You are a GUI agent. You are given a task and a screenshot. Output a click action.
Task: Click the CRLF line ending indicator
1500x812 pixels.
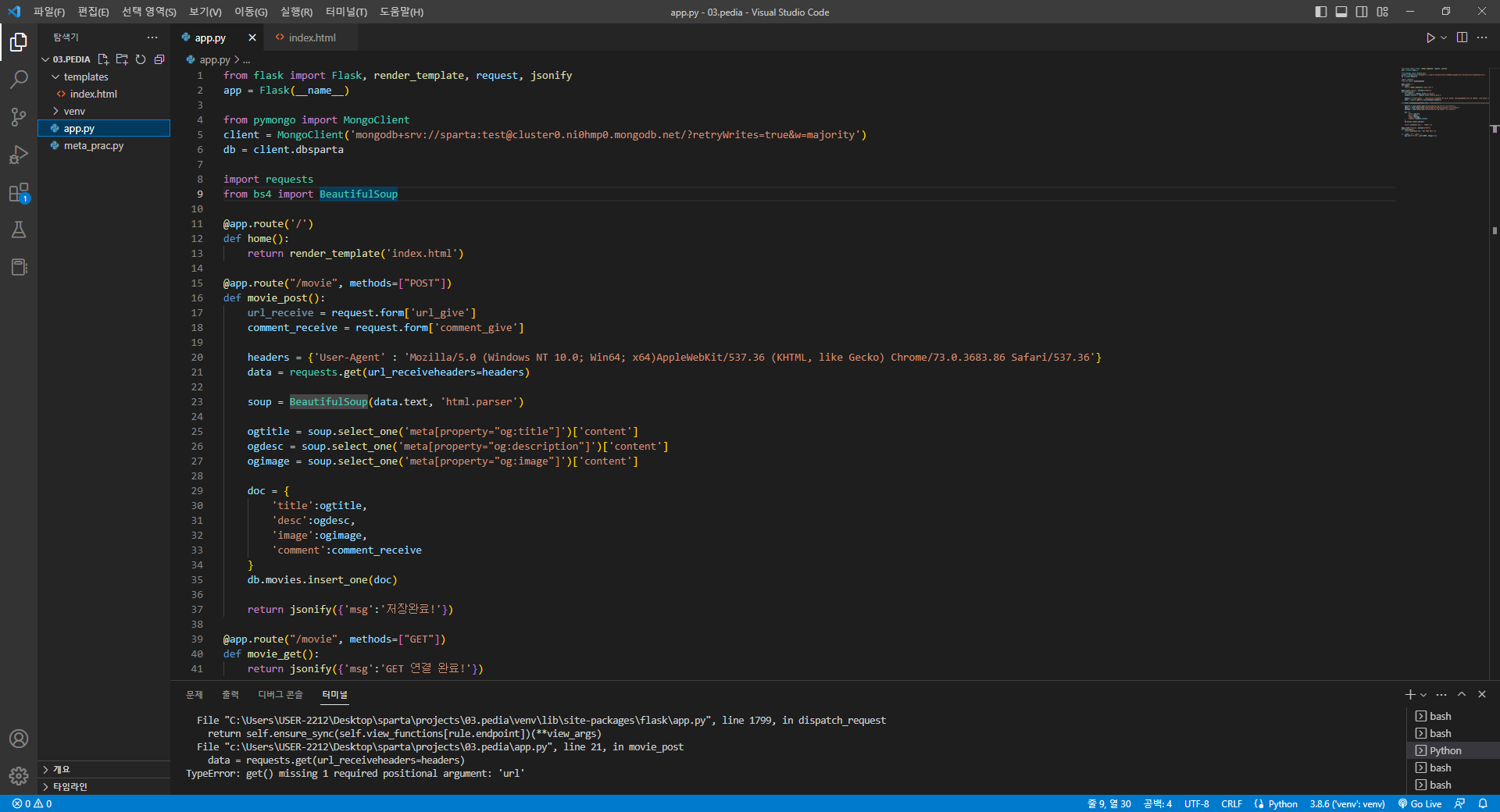click(x=1232, y=803)
